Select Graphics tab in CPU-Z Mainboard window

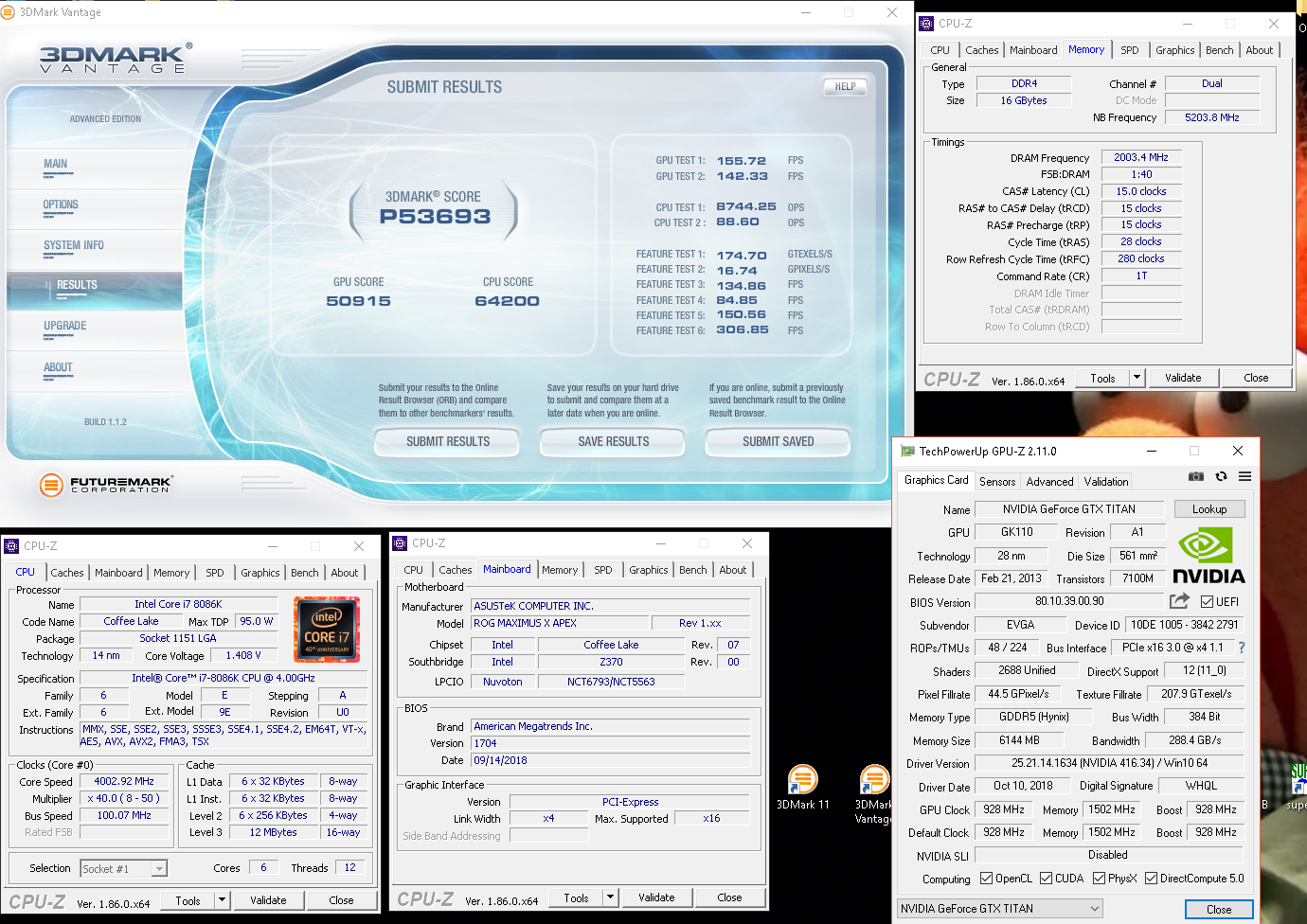click(649, 570)
